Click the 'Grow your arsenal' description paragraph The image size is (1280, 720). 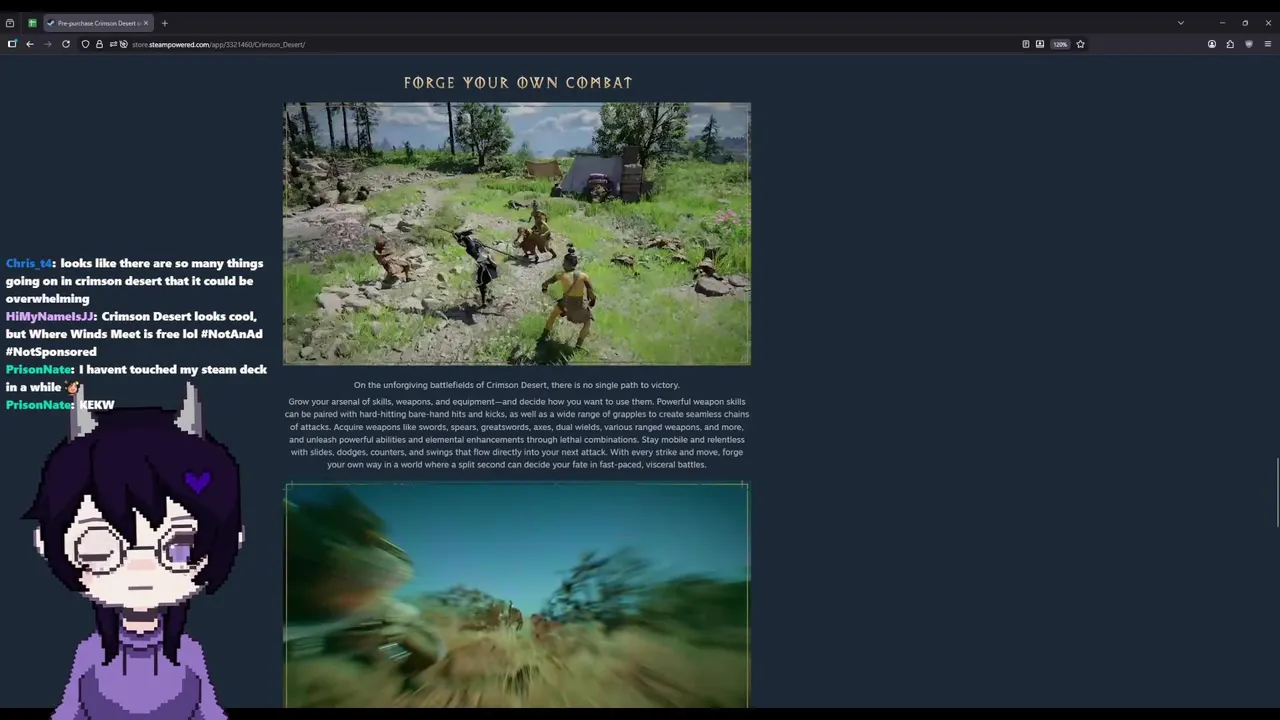point(517,433)
